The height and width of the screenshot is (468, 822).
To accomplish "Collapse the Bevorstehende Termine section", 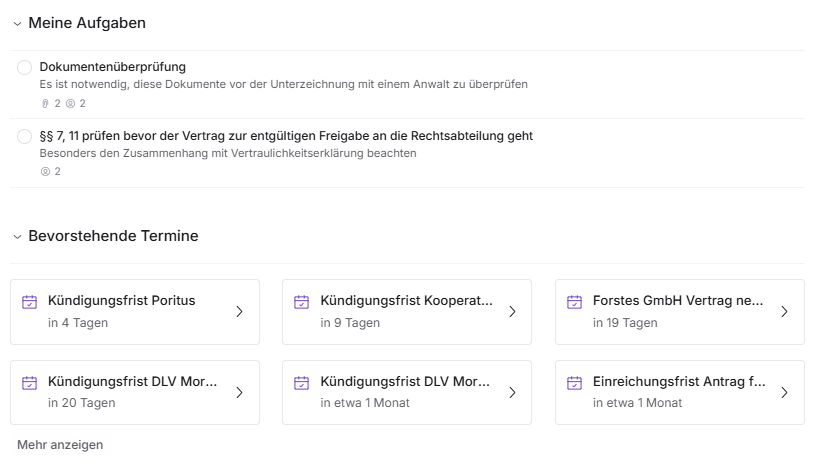I will pyautogui.click(x=17, y=237).
